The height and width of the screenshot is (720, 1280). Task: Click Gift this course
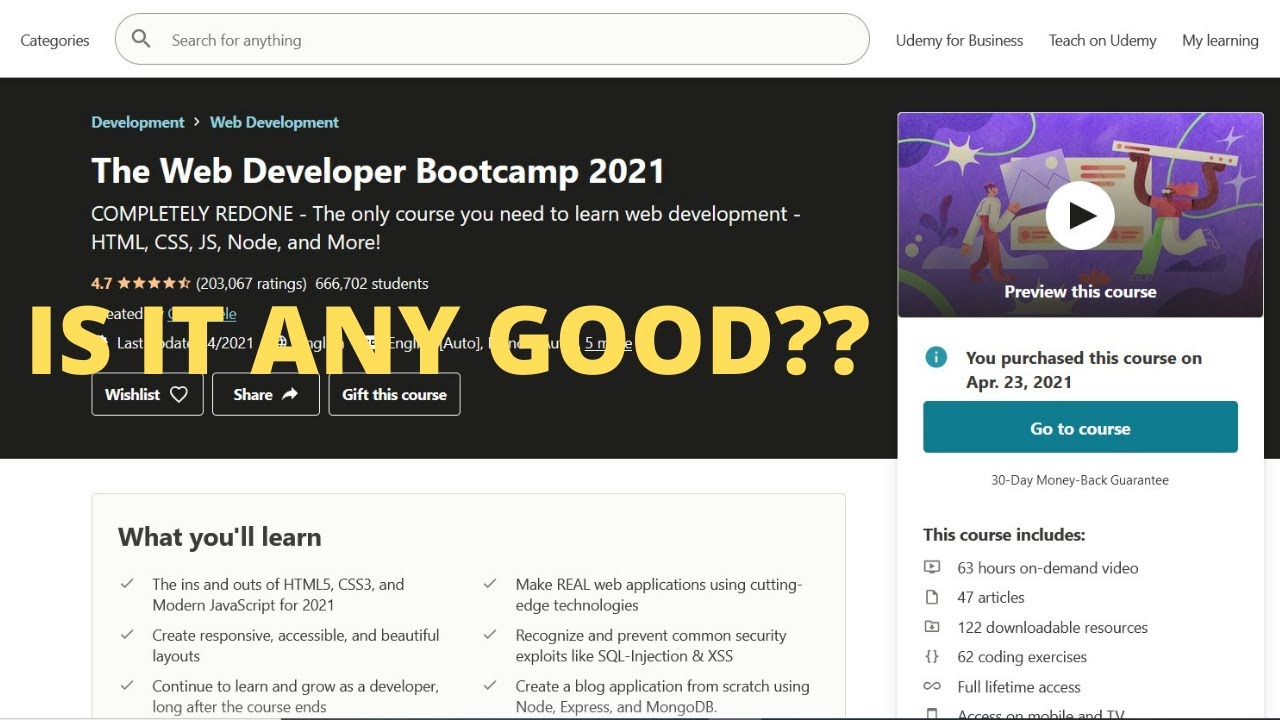click(x=394, y=394)
